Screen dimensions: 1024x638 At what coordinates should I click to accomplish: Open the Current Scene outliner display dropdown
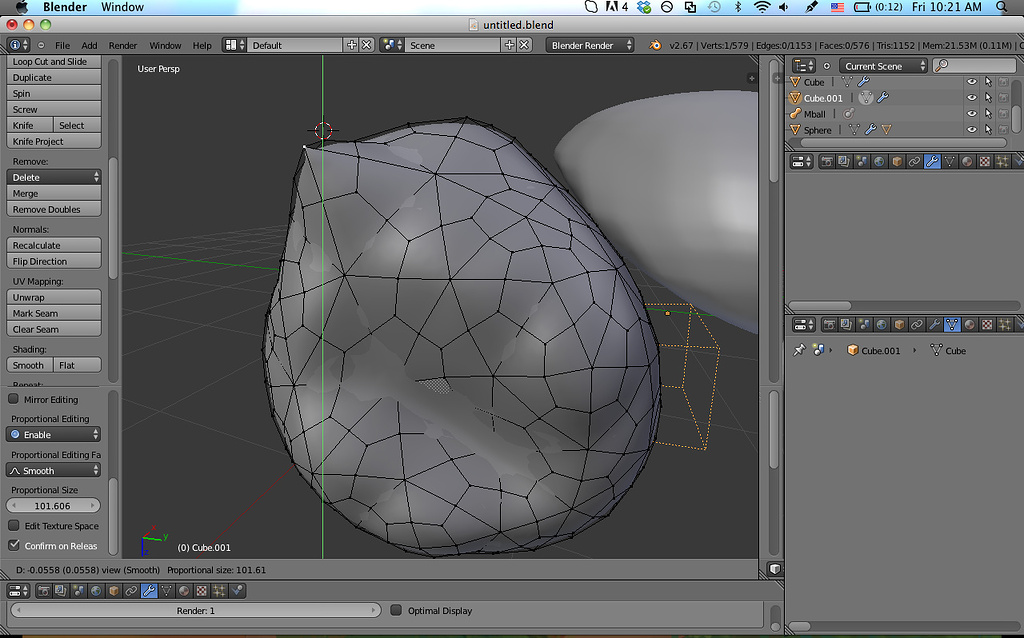tap(883, 66)
